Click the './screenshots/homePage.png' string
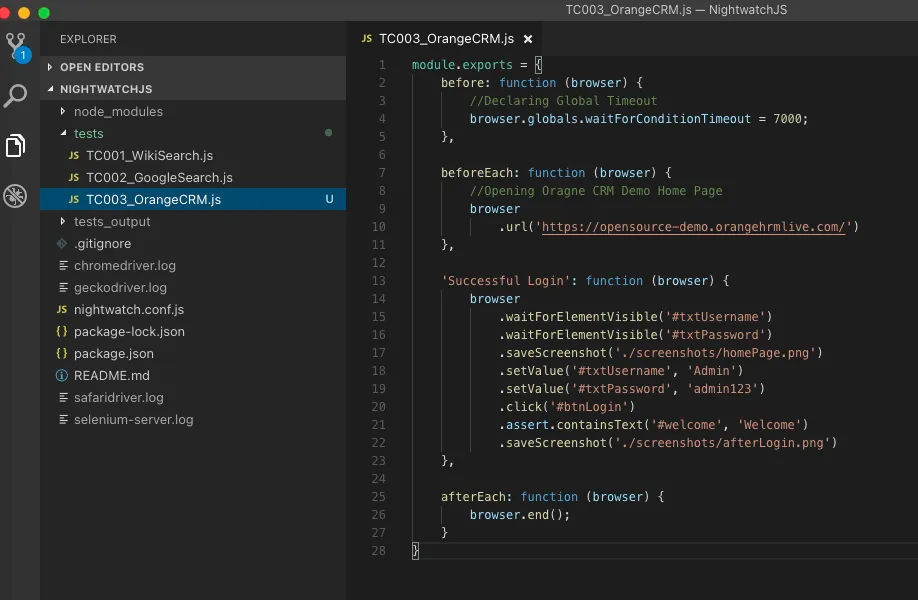 (715, 353)
